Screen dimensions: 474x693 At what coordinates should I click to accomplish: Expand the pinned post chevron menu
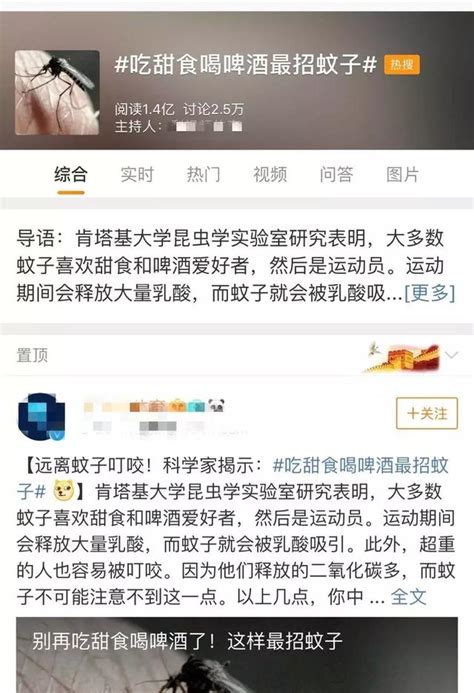pos(451,355)
